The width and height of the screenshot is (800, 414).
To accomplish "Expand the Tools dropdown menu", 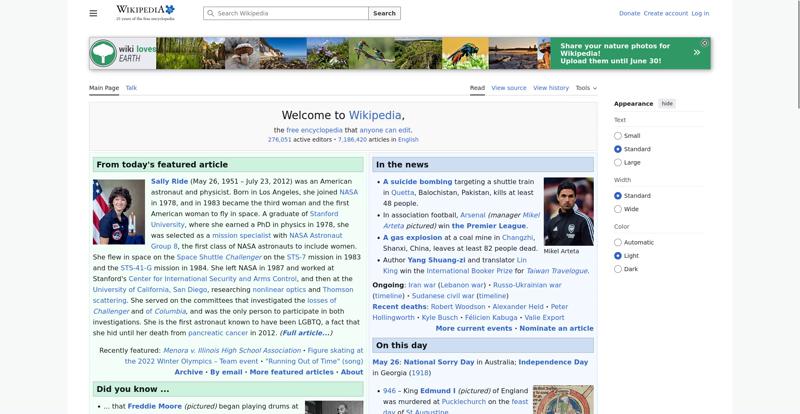I will click(586, 88).
